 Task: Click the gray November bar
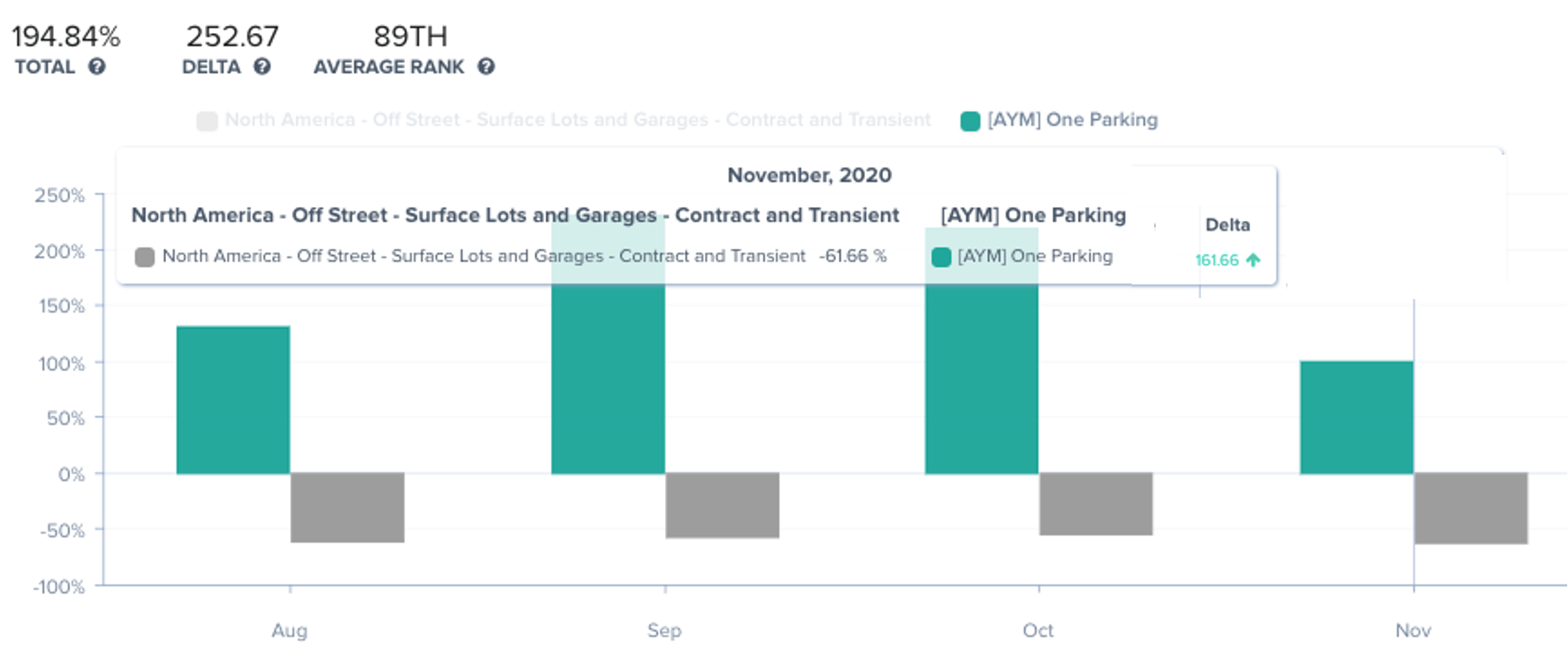(1471, 509)
